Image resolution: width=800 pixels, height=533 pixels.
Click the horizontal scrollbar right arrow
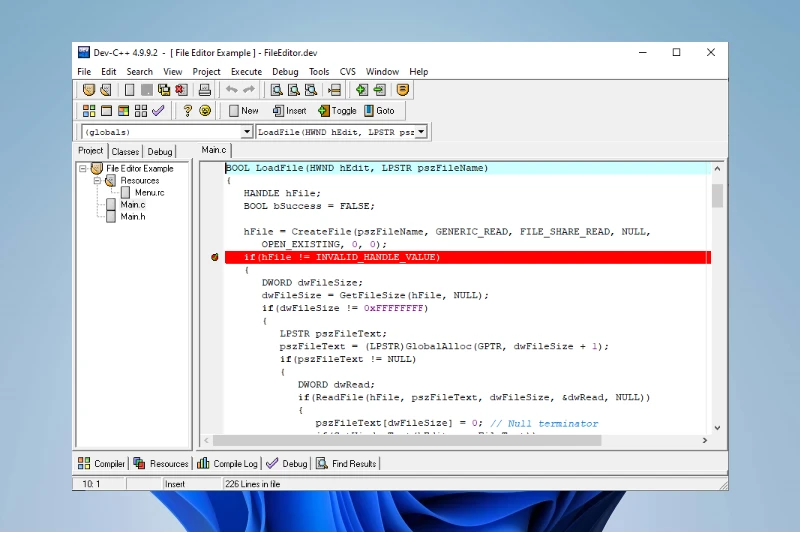tap(705, 440)
